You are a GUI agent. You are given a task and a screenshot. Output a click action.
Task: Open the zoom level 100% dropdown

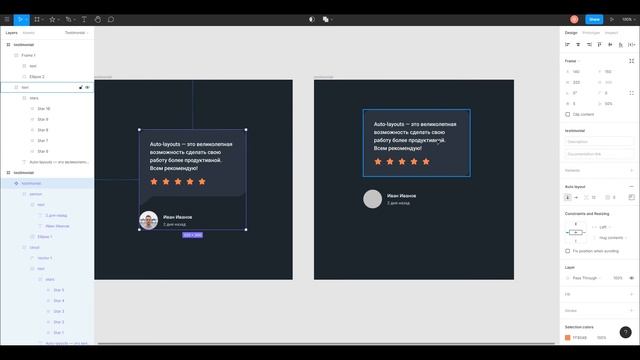pos(628,19)
